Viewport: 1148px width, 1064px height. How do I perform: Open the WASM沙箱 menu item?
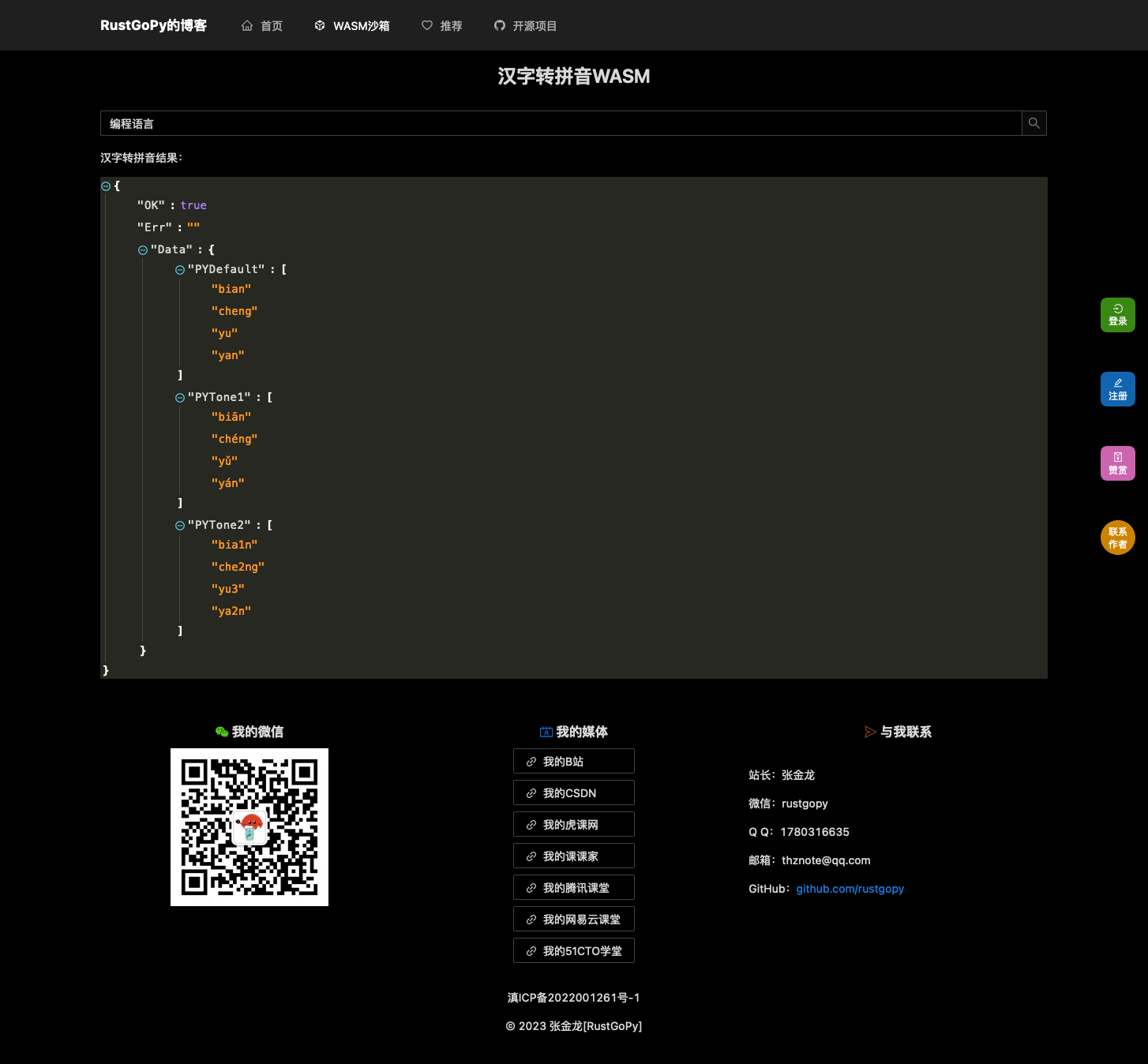tap(362, 26)
